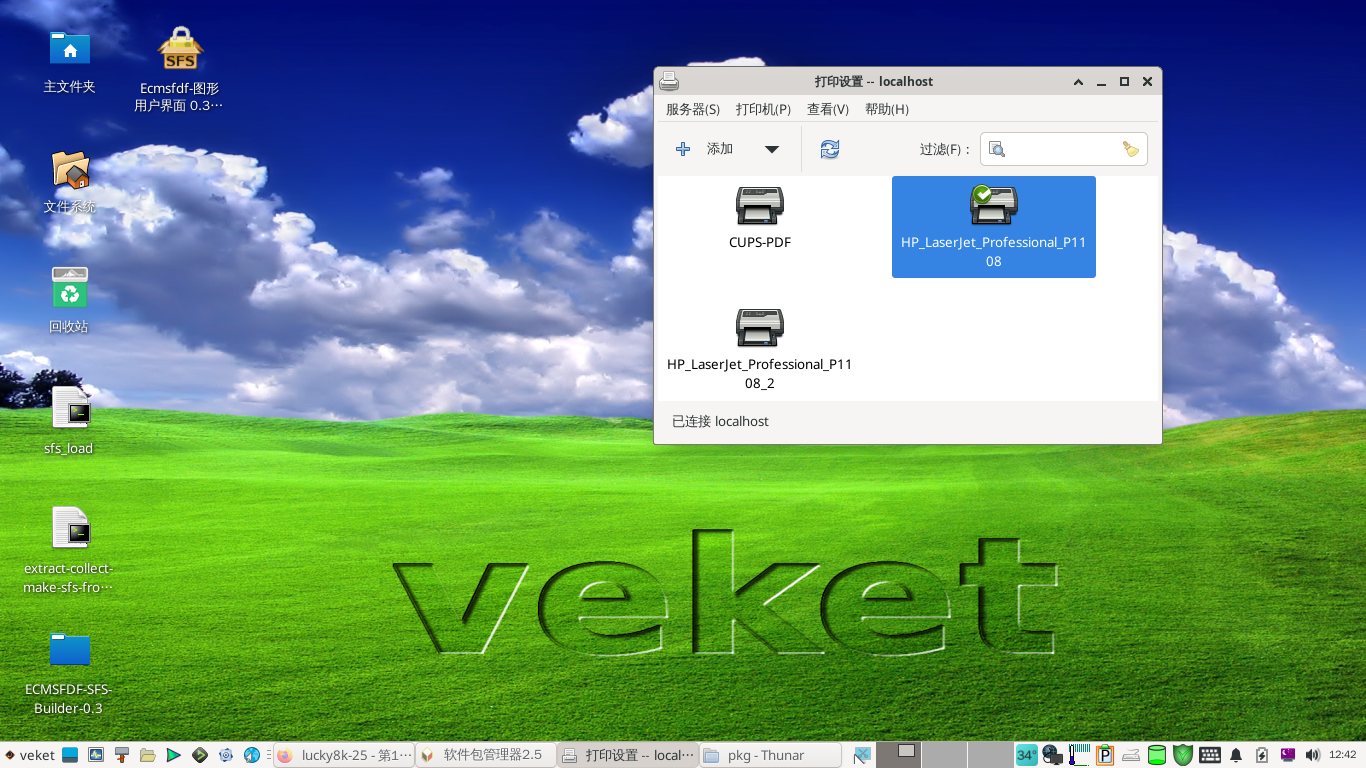Click the scanner tray icon
The width and height of the screenshot is (1366, 768).
tap(1131, 755)
